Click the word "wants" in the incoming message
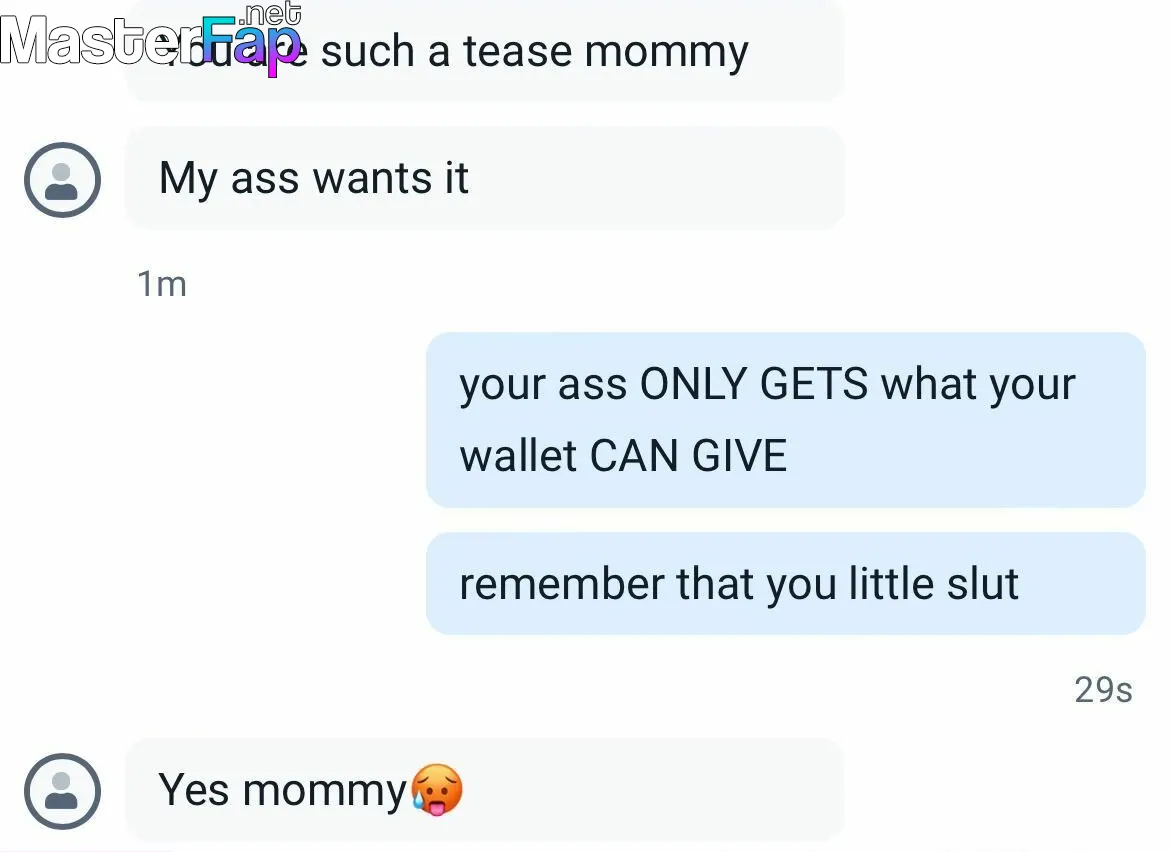1170x852 pixels. (372, 179)
